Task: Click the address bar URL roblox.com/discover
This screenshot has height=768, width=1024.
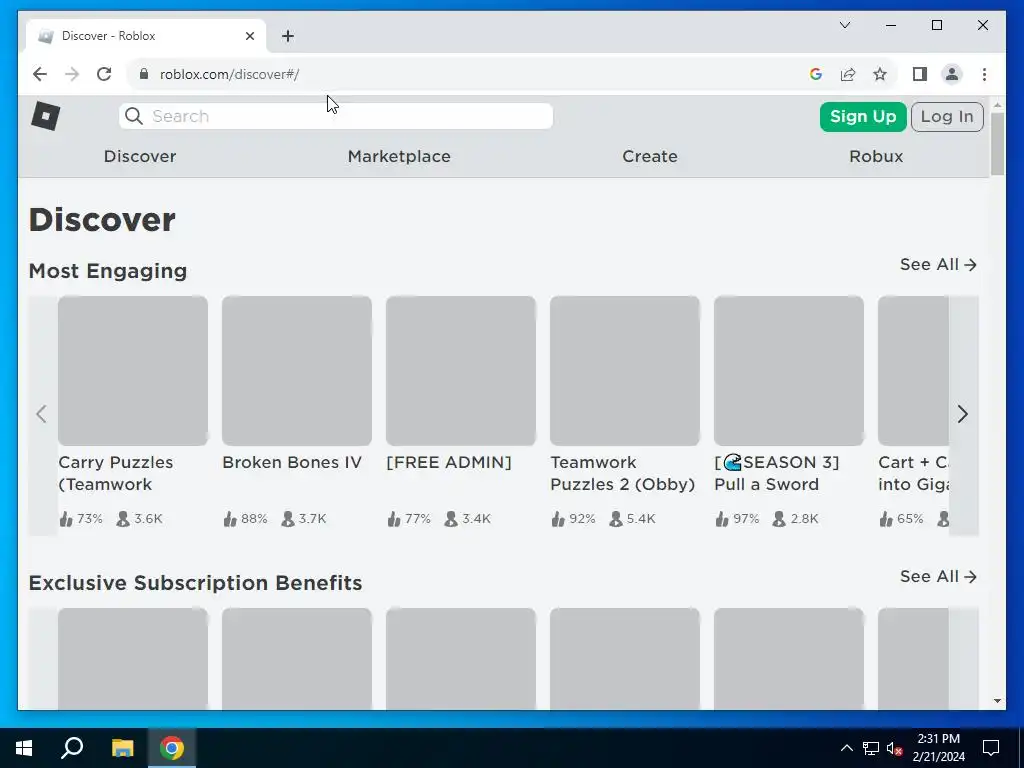Action: pyautogui.click(x=229, y=74)
